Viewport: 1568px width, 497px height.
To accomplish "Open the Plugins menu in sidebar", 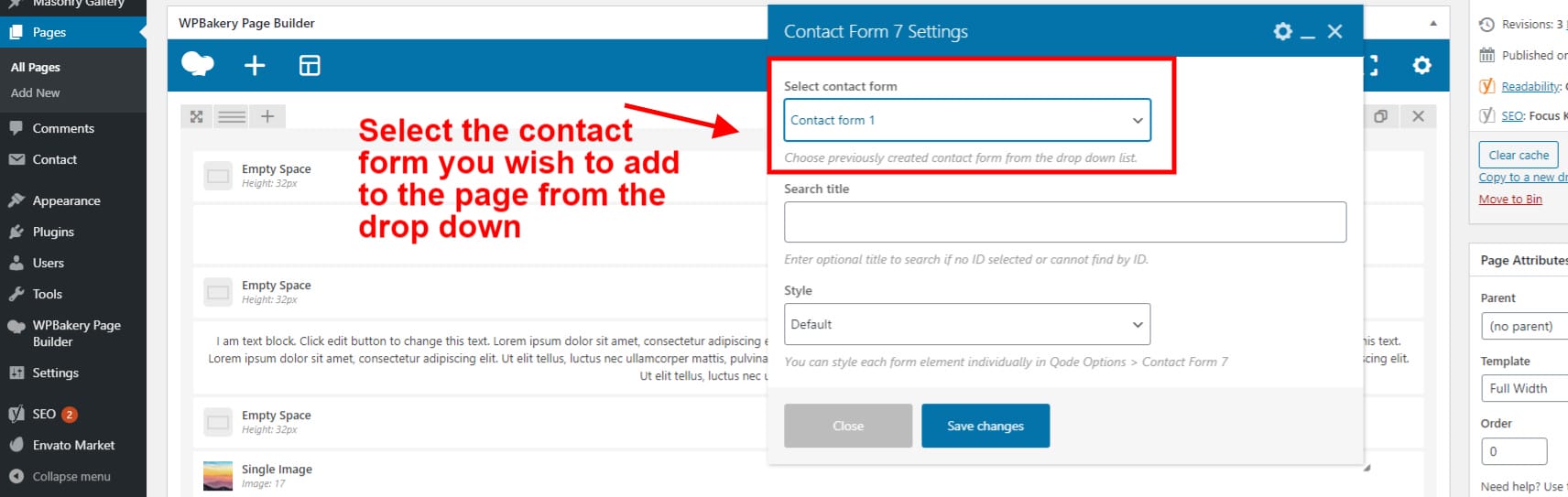I will tap(53, 232).
